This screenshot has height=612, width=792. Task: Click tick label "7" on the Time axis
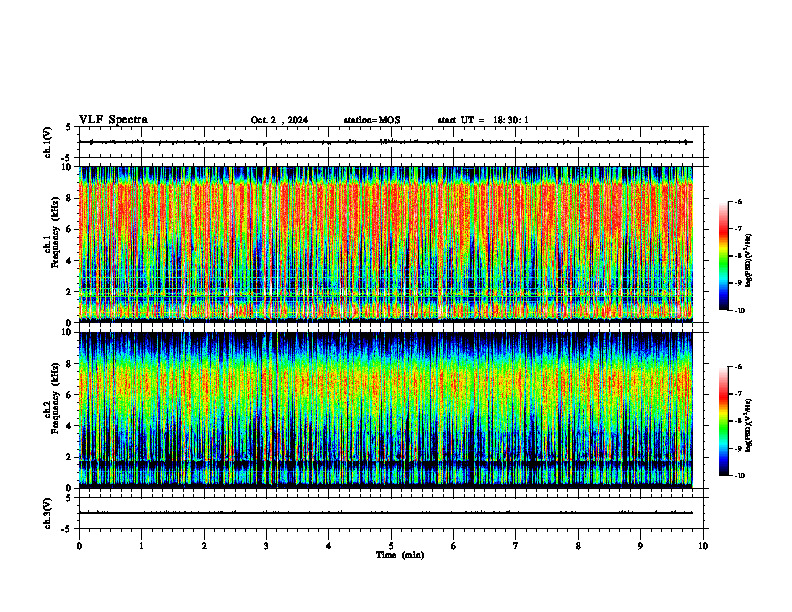tap(516, 546)
